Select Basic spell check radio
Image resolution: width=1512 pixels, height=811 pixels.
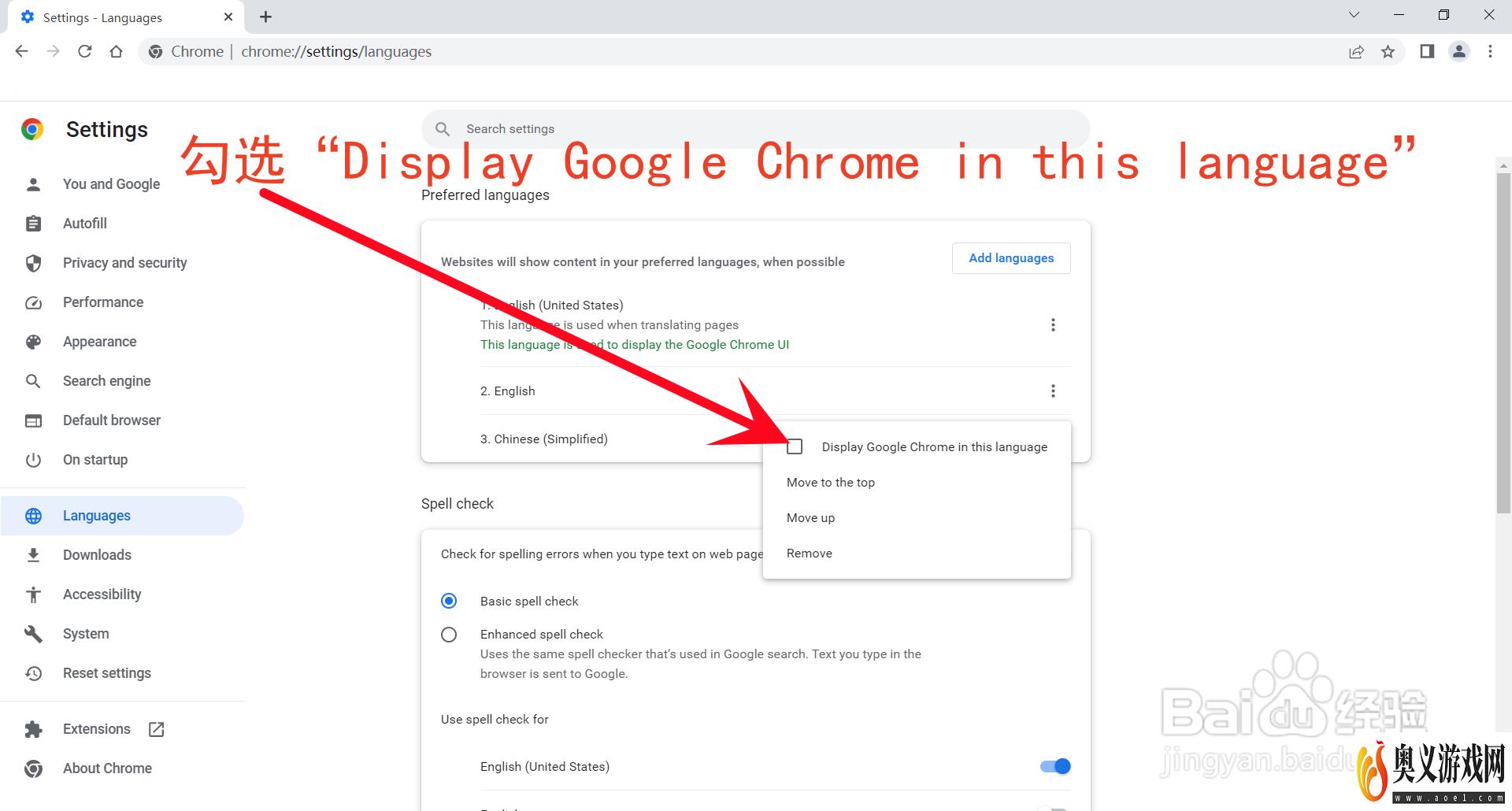(449, 601)
